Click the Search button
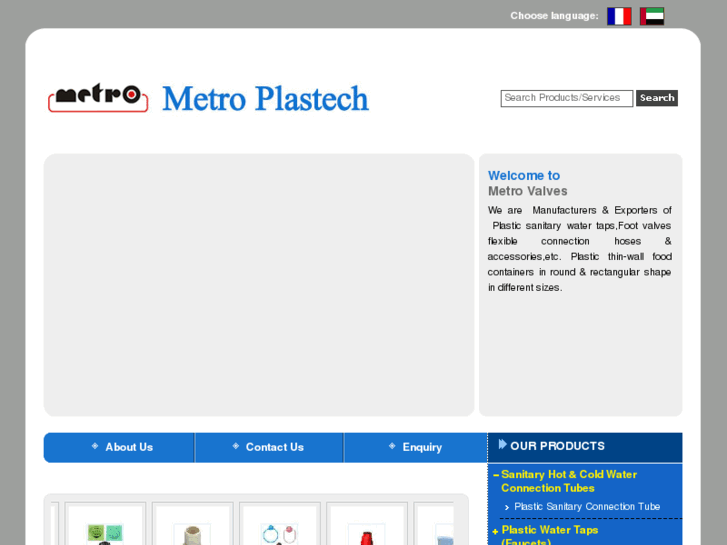This screenshot has width=727, height=545. click(x=657, y=98)
